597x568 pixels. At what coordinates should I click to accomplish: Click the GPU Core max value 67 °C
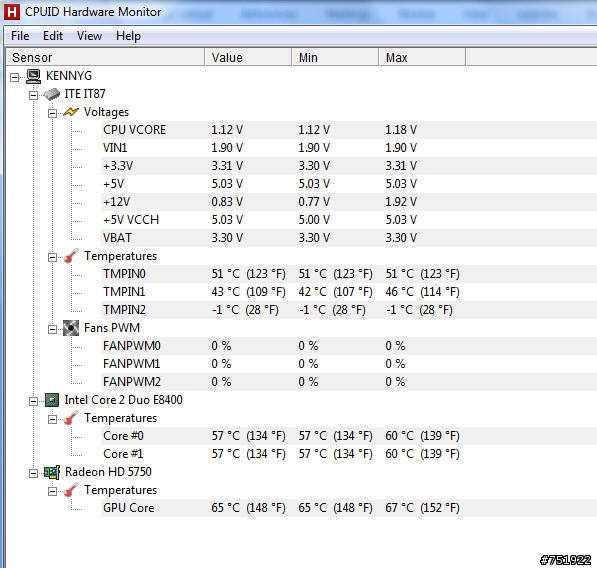(422, 508)
